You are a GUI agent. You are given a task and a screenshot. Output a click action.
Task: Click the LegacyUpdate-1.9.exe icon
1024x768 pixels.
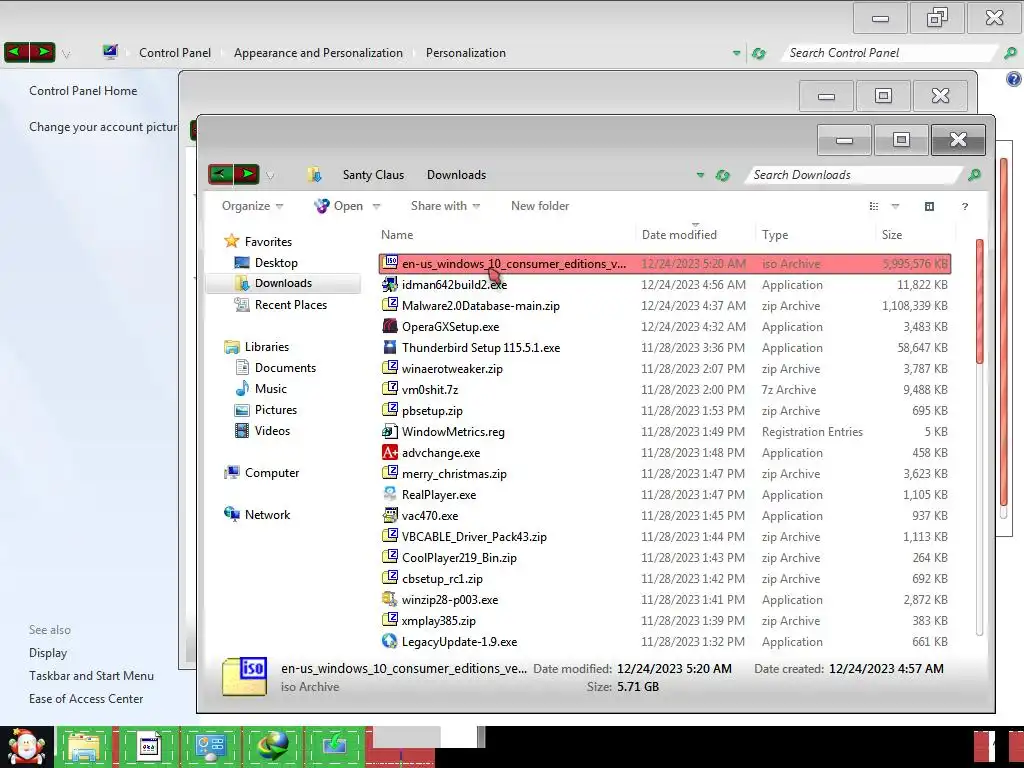pos(390,641)
